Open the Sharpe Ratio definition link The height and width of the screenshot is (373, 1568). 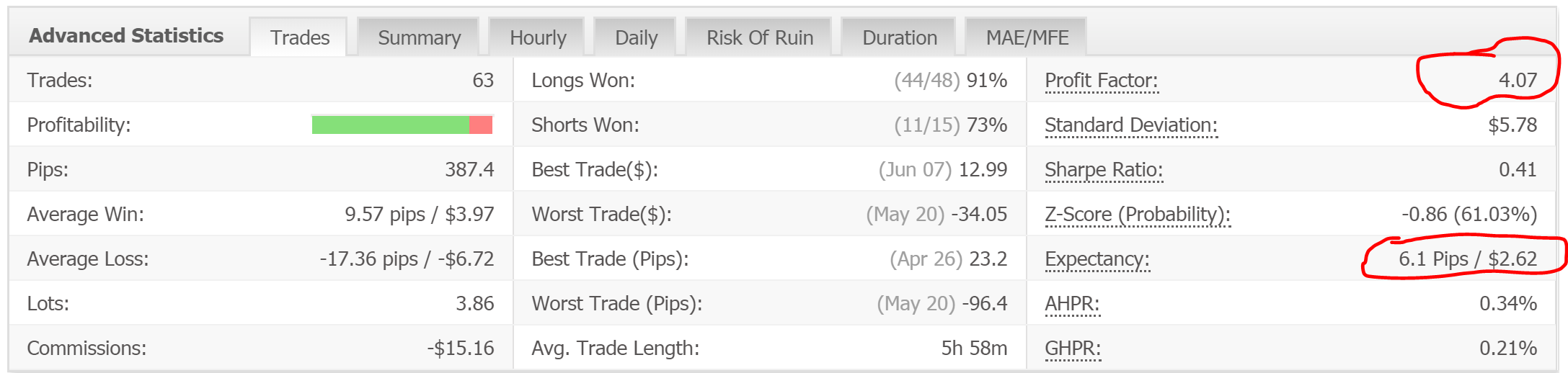[x=1103, y=170]
